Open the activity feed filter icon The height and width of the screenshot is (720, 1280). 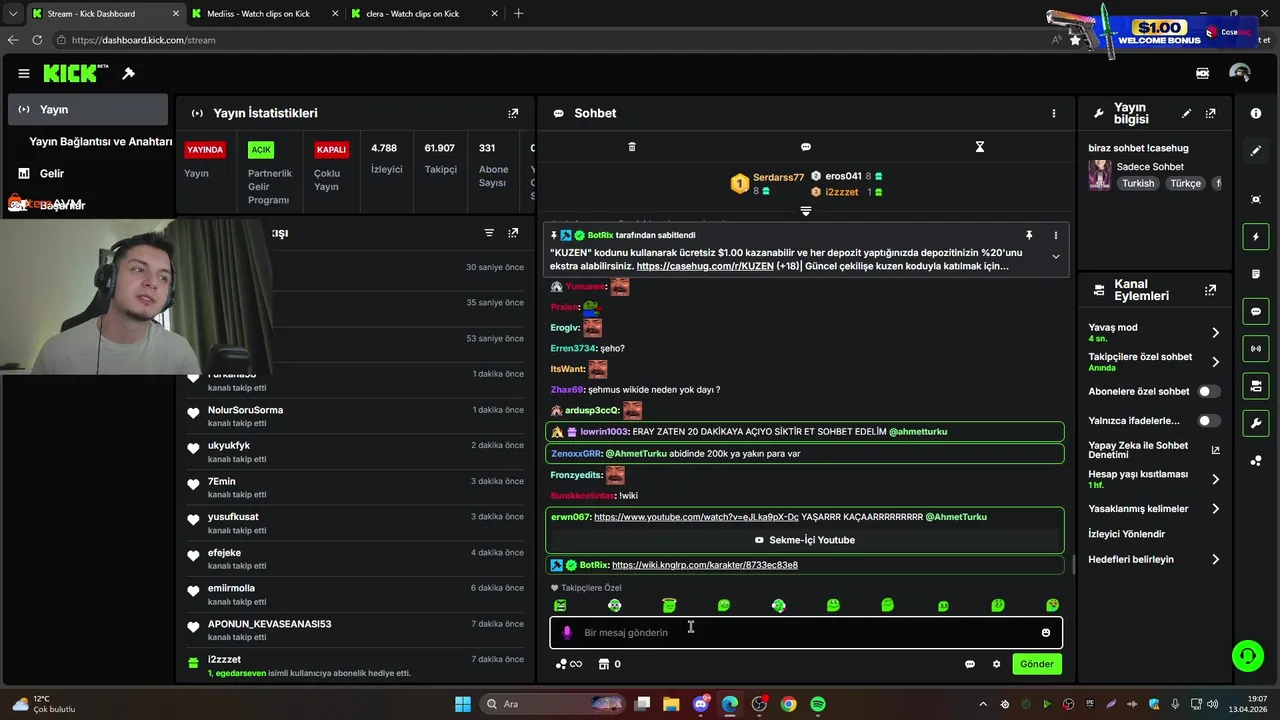tap(489, 233)
